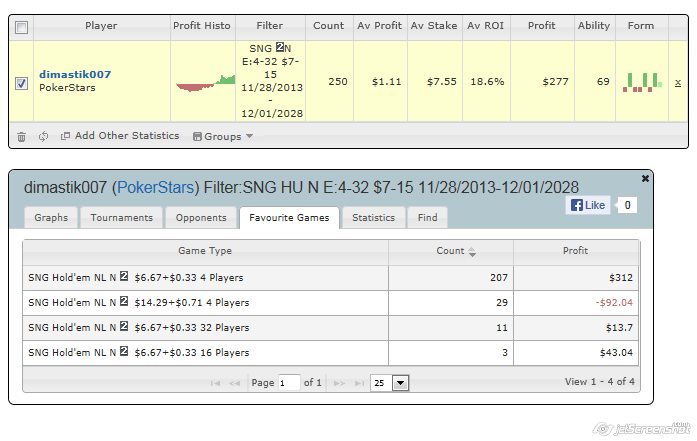697x441 pixels.
Task: Open the PokerStars link in panel title
Action: point(156,188)
